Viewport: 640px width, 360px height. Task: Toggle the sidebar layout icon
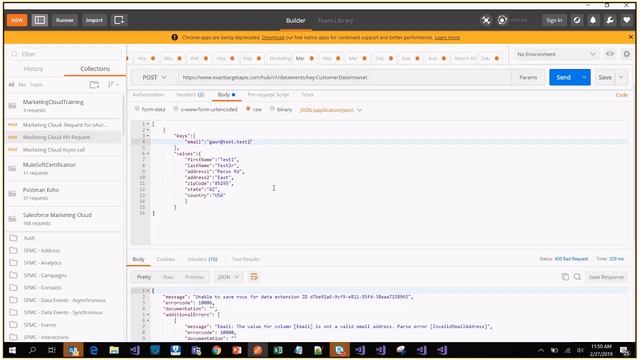coord(40,20)
